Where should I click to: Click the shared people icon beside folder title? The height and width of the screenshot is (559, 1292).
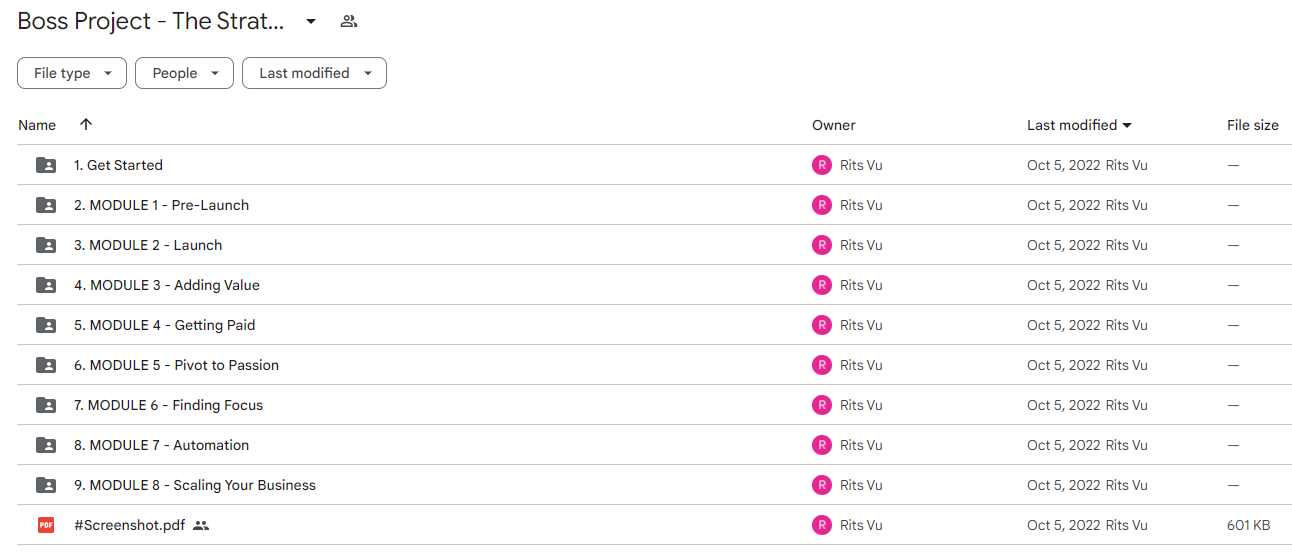pos(349,21)
